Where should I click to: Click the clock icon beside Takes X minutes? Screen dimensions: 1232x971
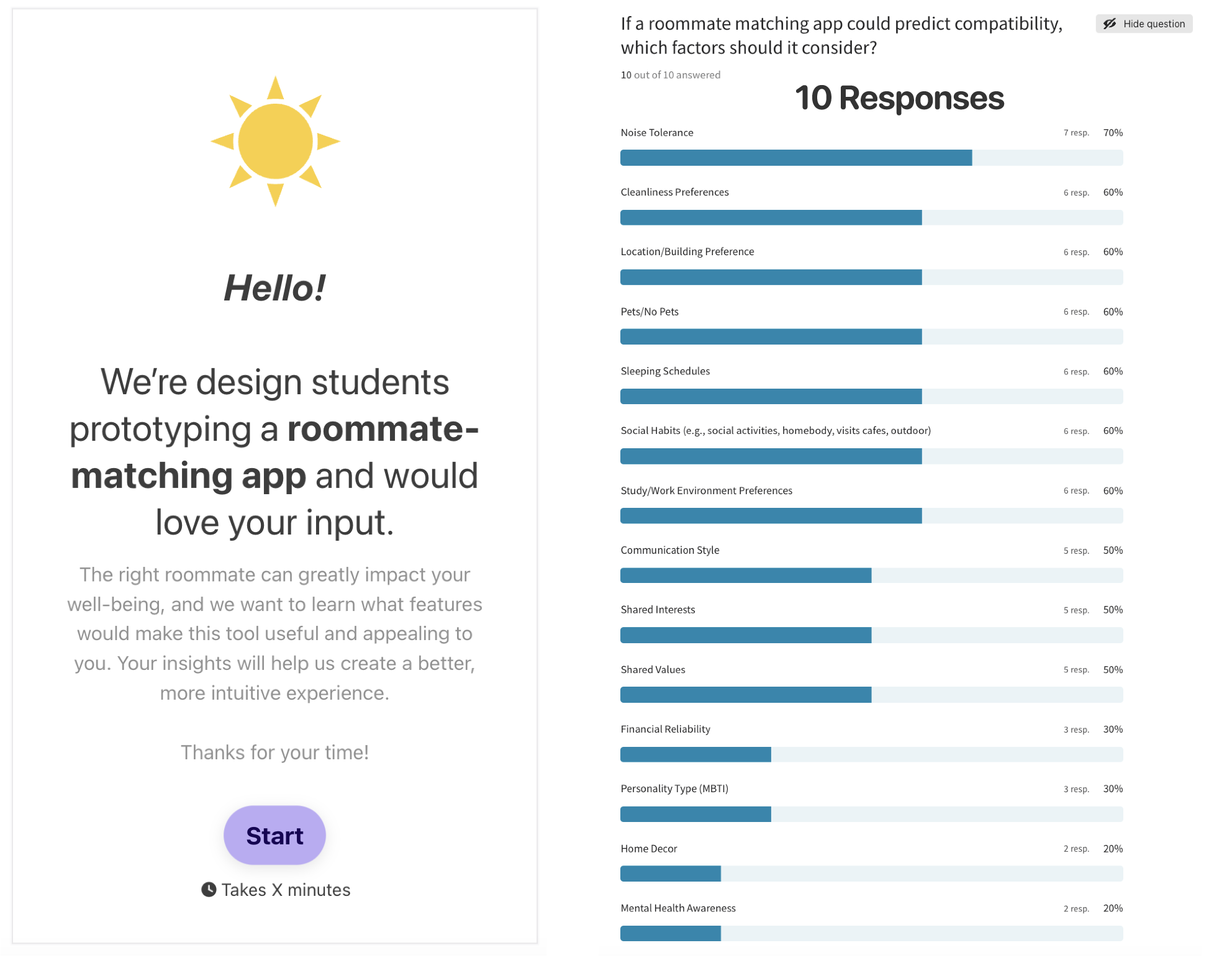click(209, 890)
